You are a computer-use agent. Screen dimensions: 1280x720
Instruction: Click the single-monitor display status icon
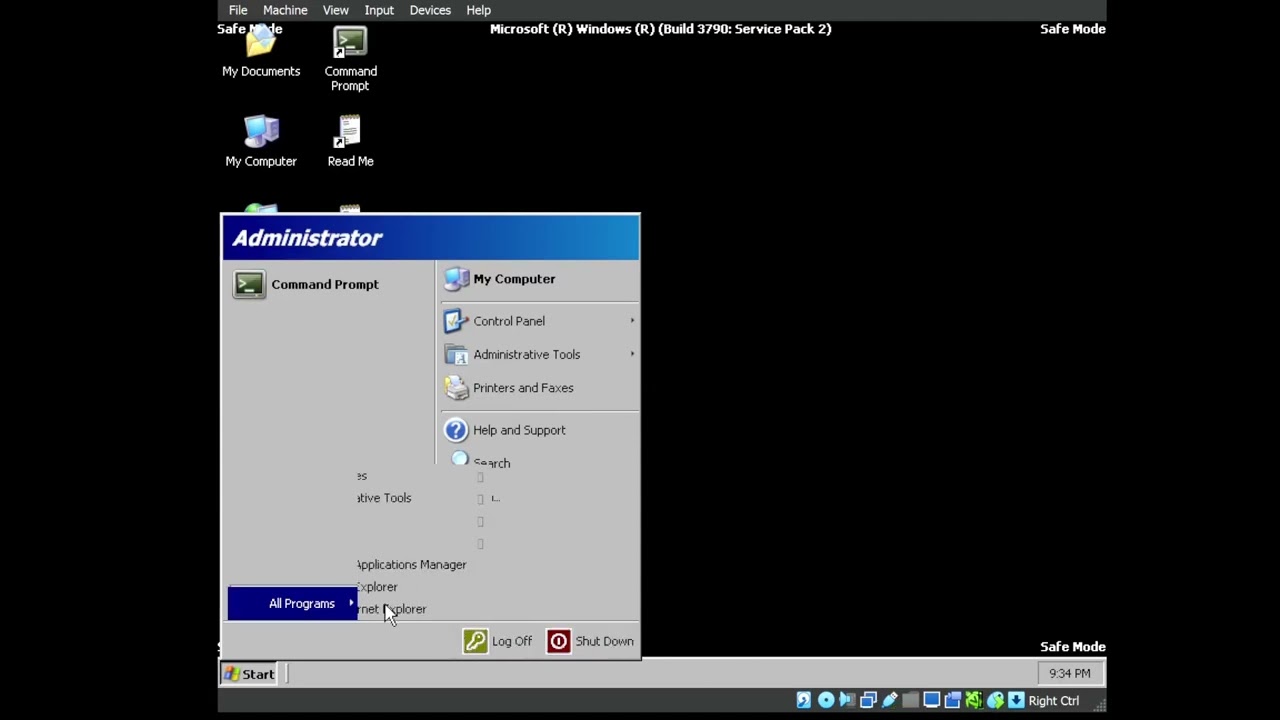[x=931, y=701]
